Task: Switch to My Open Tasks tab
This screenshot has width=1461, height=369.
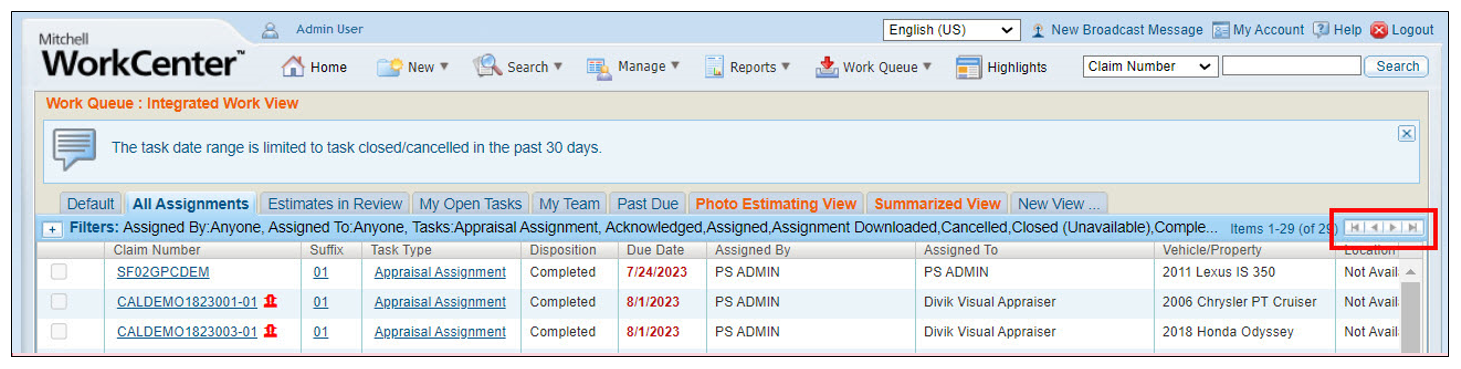Action: click(x=470, y=203)
